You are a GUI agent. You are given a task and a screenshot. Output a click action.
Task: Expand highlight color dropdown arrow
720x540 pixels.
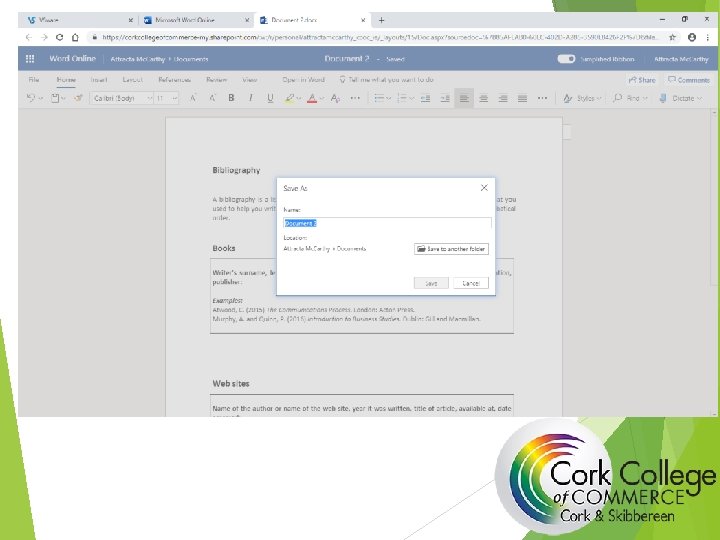point(299,98)
